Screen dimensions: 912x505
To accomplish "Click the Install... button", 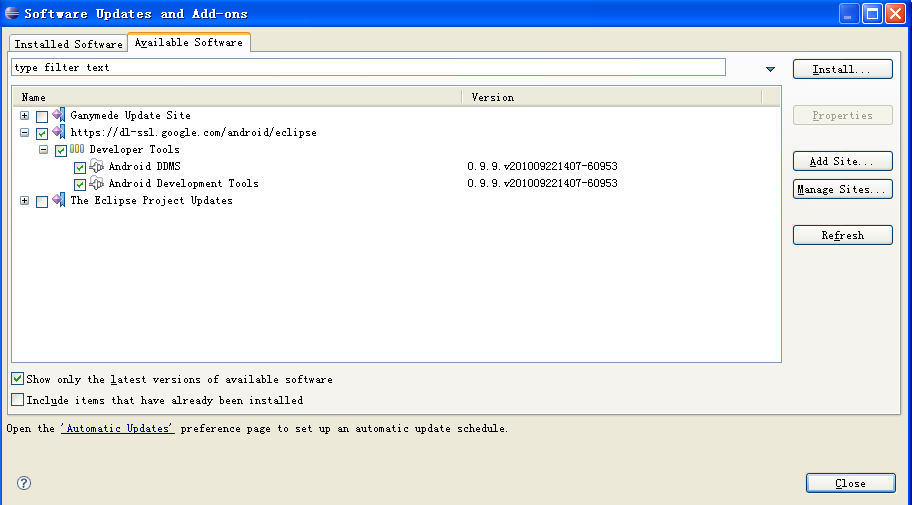I will coord(842,69).
